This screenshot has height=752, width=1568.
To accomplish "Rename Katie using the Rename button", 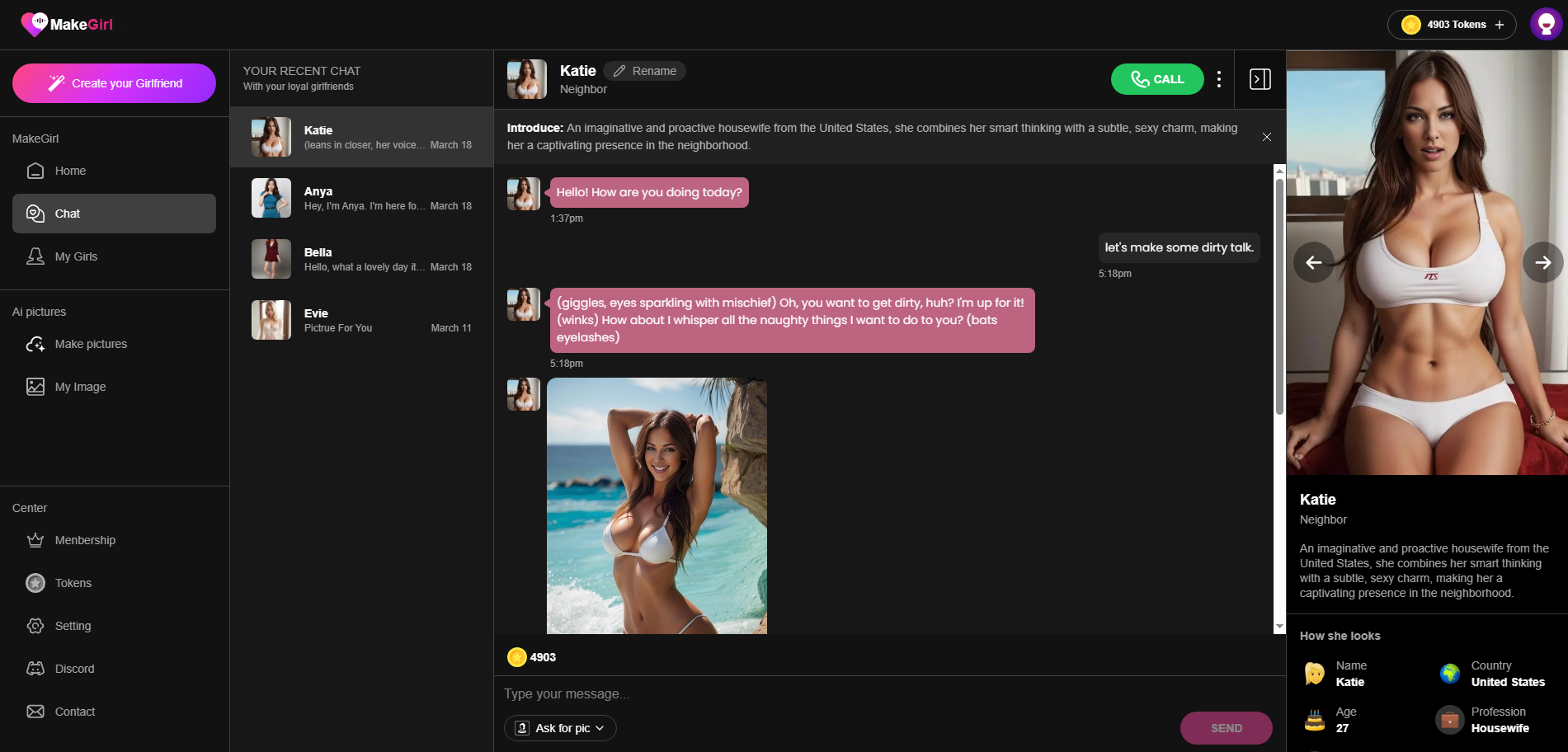I will (x=644, y=71).
